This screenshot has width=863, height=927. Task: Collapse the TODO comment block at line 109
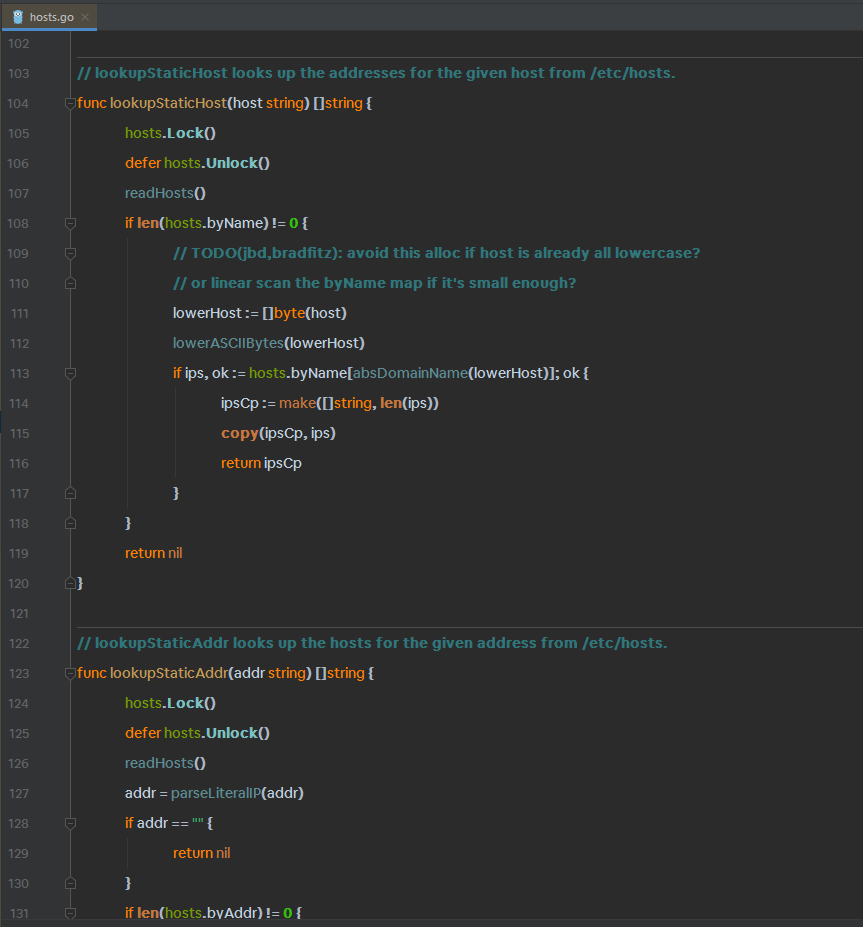[70, 253]
